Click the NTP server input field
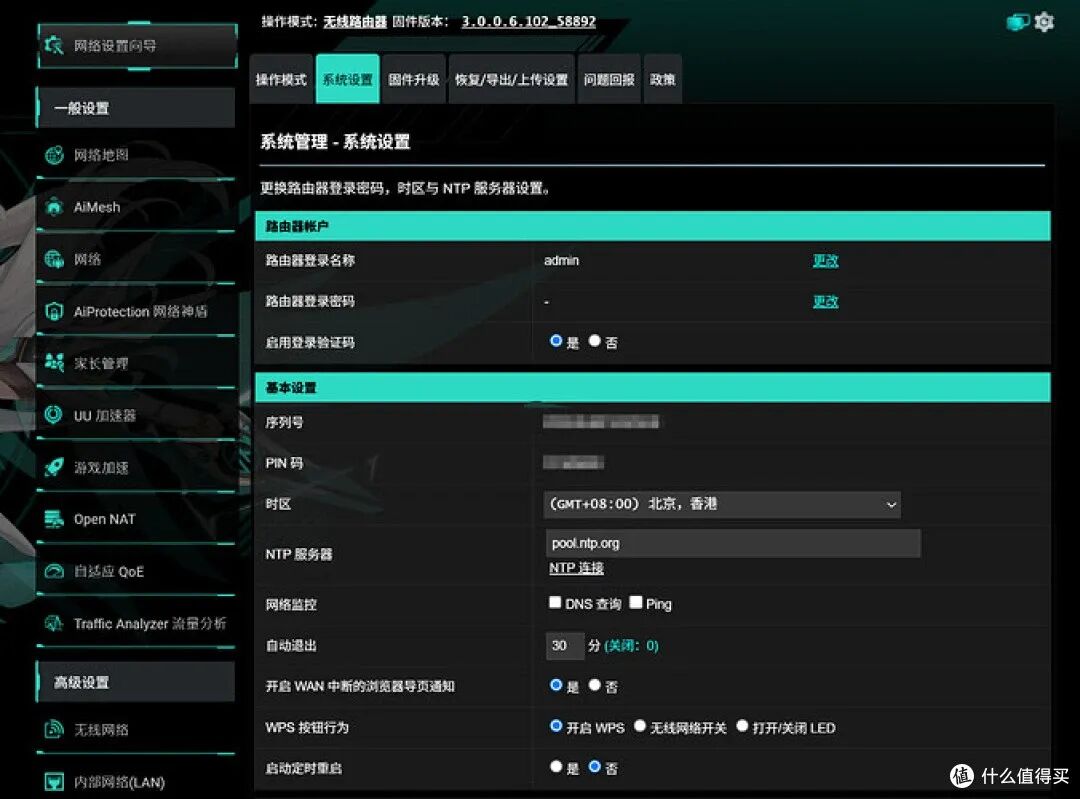Viewport: 1080px width, 799px height. [x=733, y=543]
